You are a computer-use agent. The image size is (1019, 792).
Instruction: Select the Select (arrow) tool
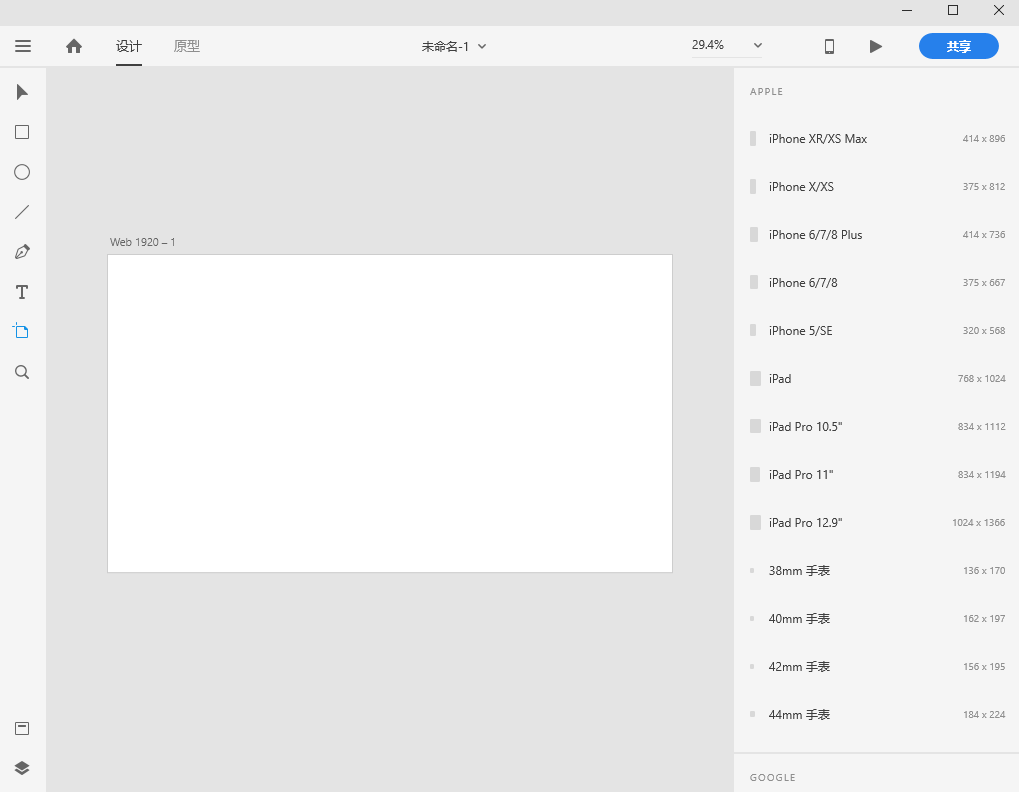pos(22,92)
